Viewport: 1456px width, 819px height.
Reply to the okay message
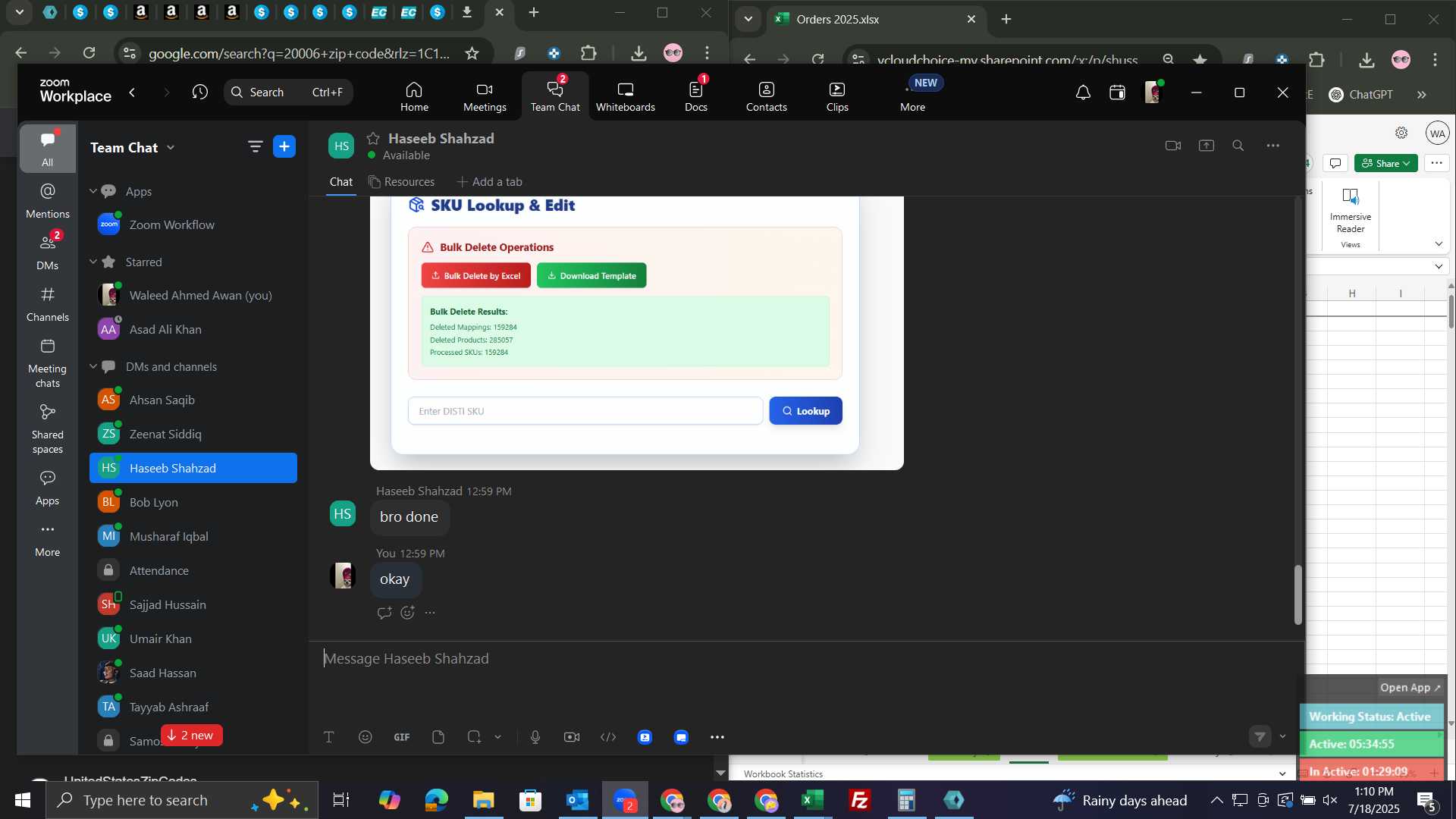[x=384, y=613]
